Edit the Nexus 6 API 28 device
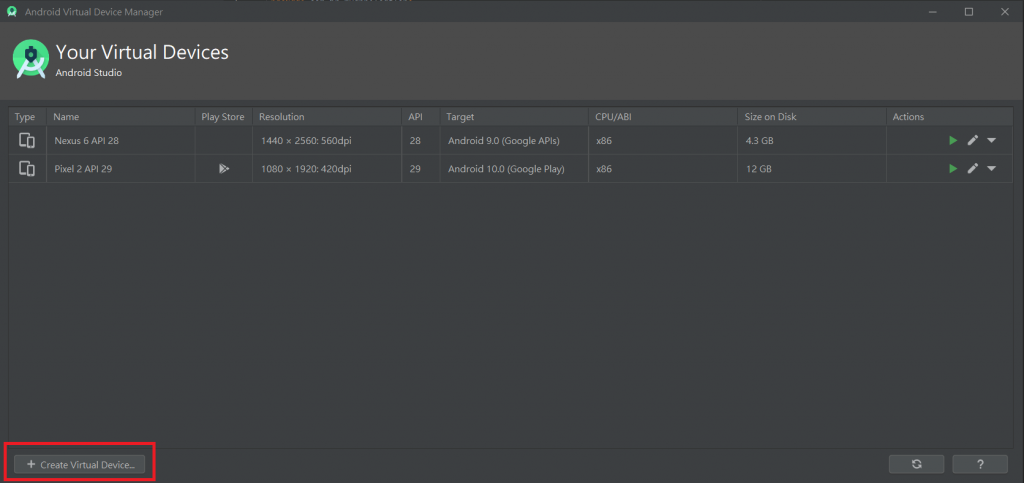 click(972, 140)
